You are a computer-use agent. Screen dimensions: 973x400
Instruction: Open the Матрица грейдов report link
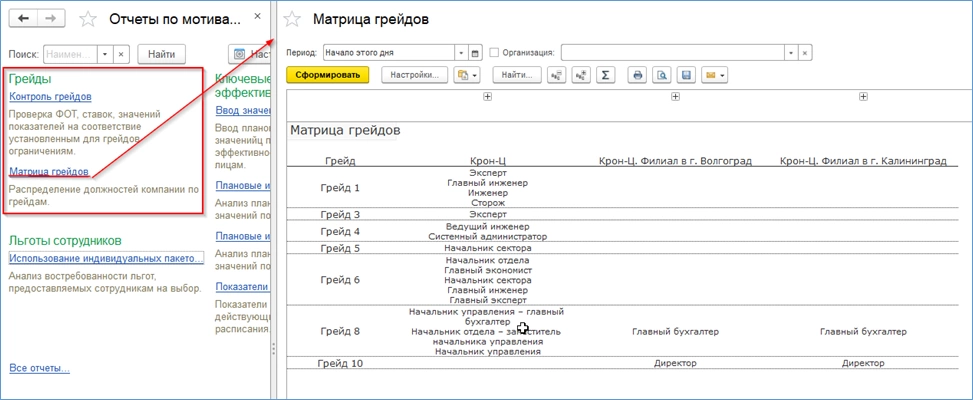49,171
